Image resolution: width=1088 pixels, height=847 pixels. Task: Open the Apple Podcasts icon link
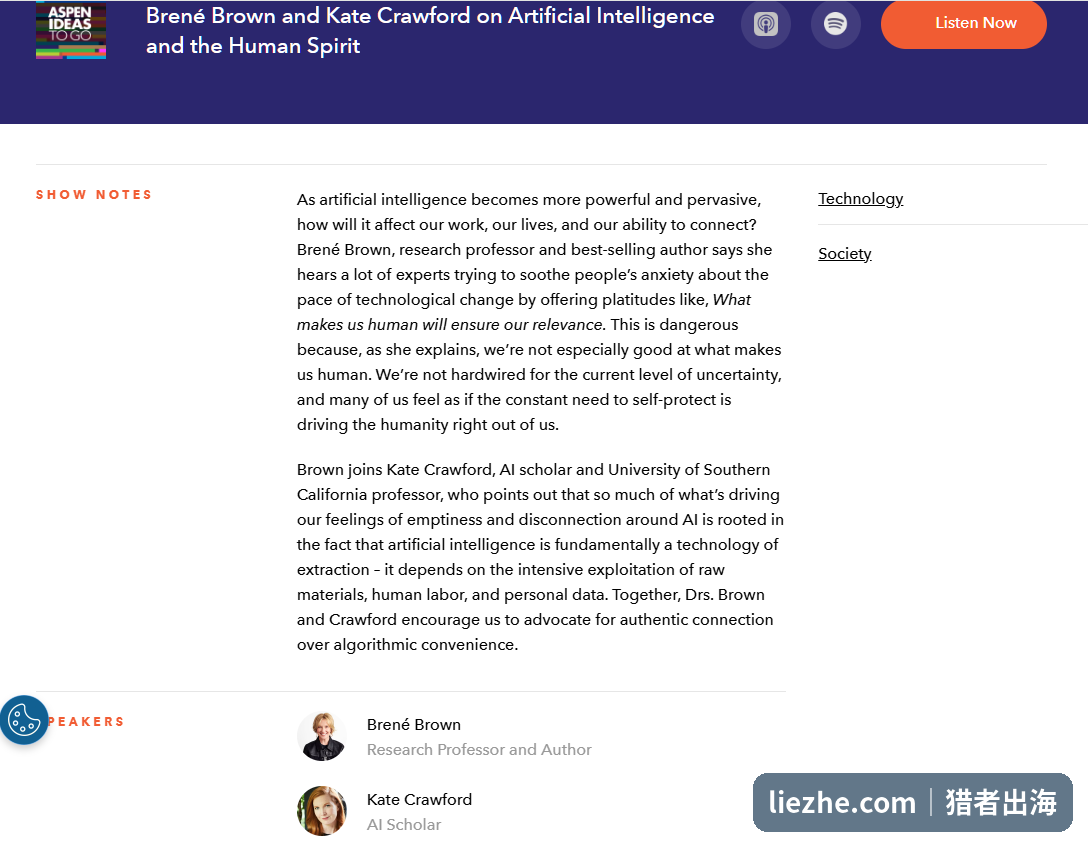[x=766, y=24]
